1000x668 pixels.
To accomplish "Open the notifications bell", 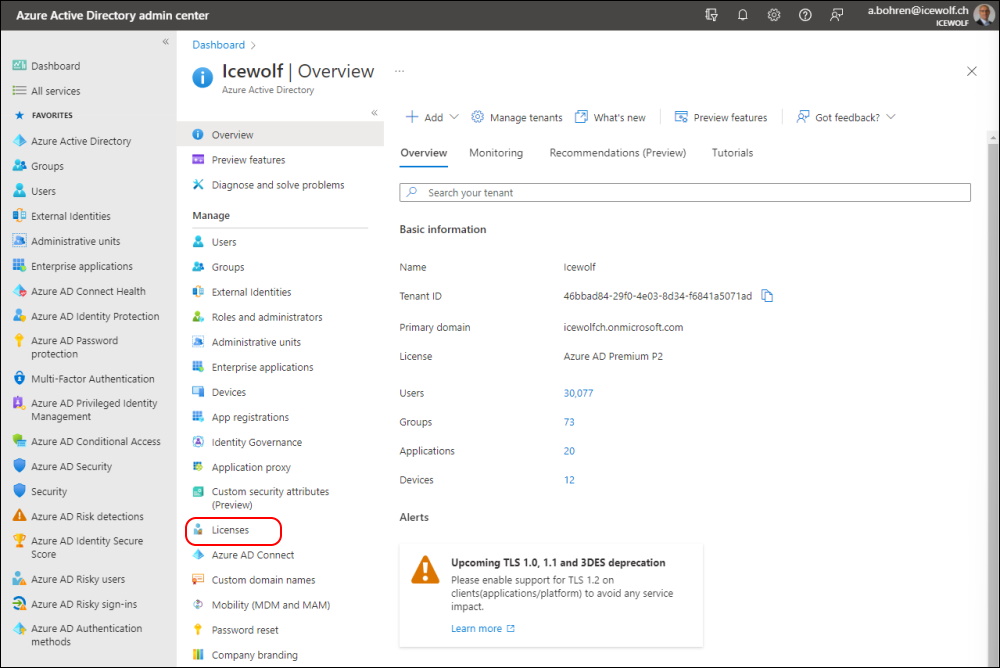I will pyautogui.click(x=742, y=15).
